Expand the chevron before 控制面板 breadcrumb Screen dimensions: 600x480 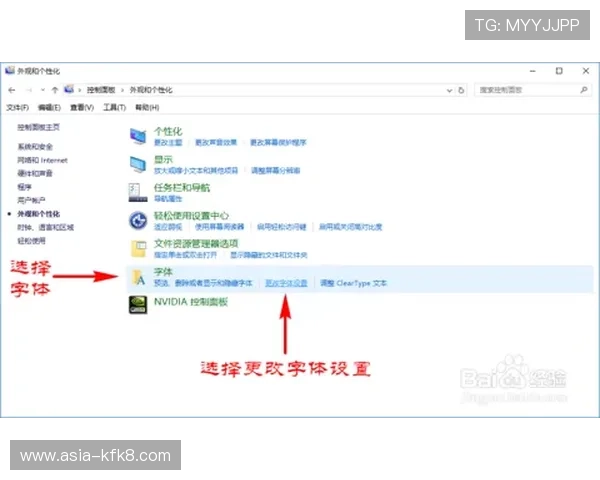(x=80, y=90)
